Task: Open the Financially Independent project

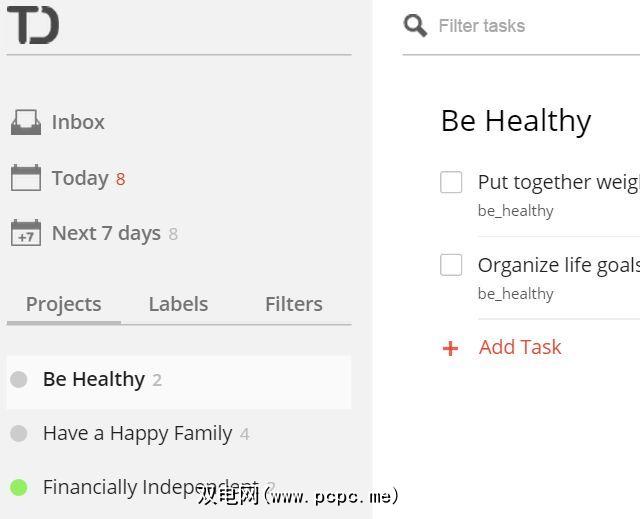Action: [x=150, y=487]
